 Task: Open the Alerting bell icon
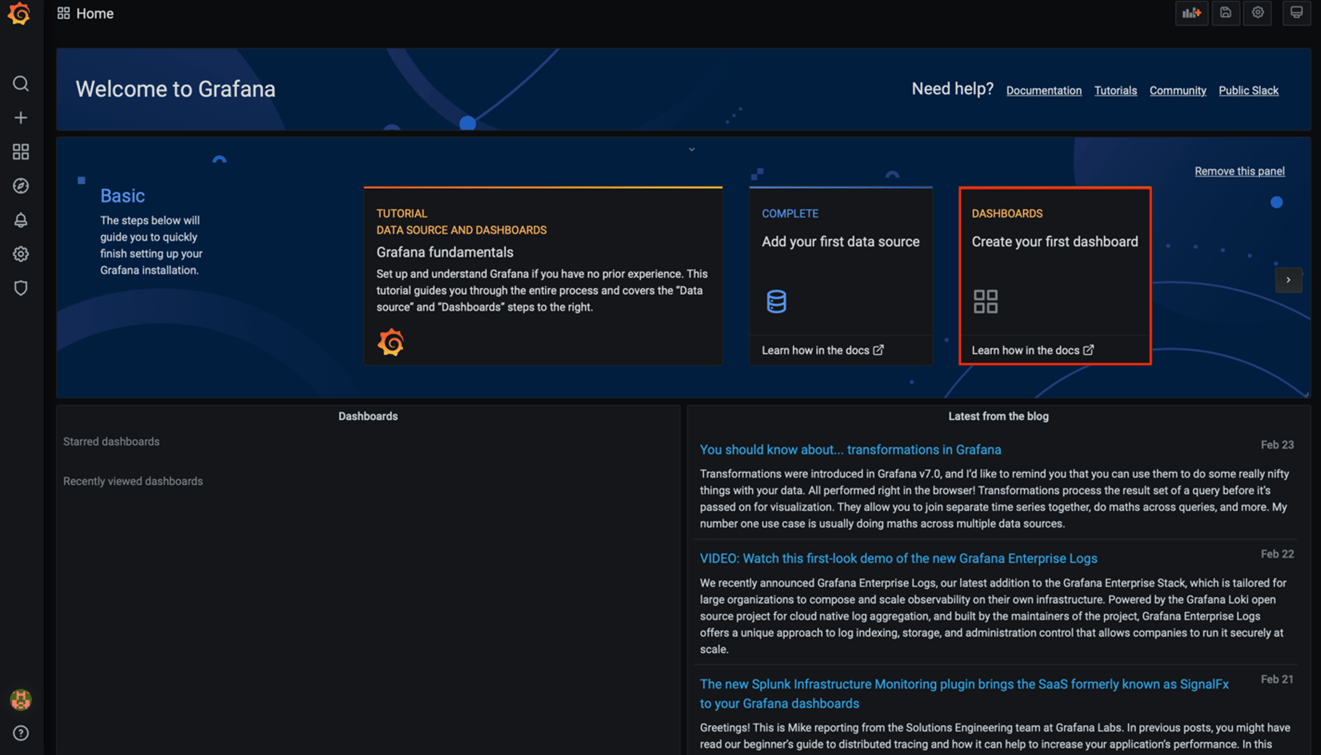point(20,220)
